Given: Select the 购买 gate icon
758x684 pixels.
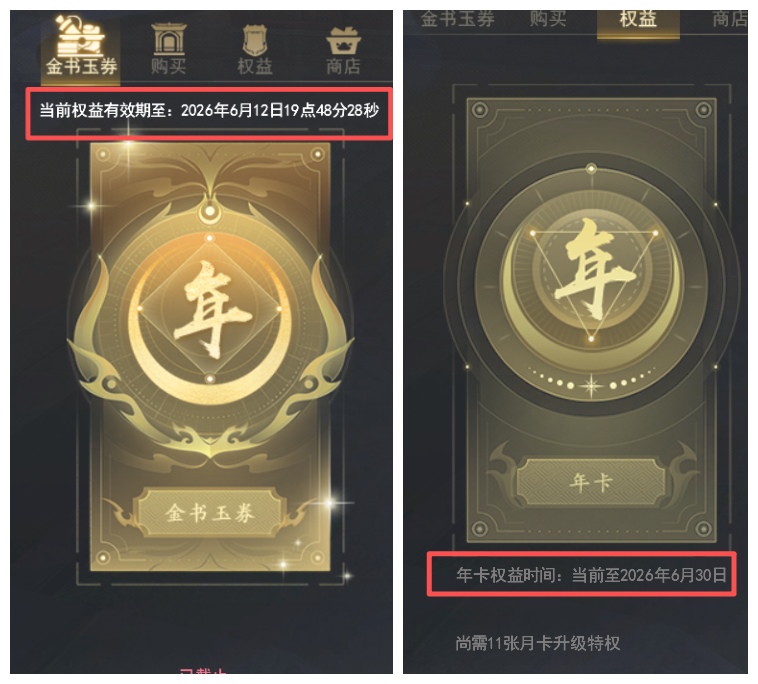Looking at the screenshot, I should (x=168, y=39).
